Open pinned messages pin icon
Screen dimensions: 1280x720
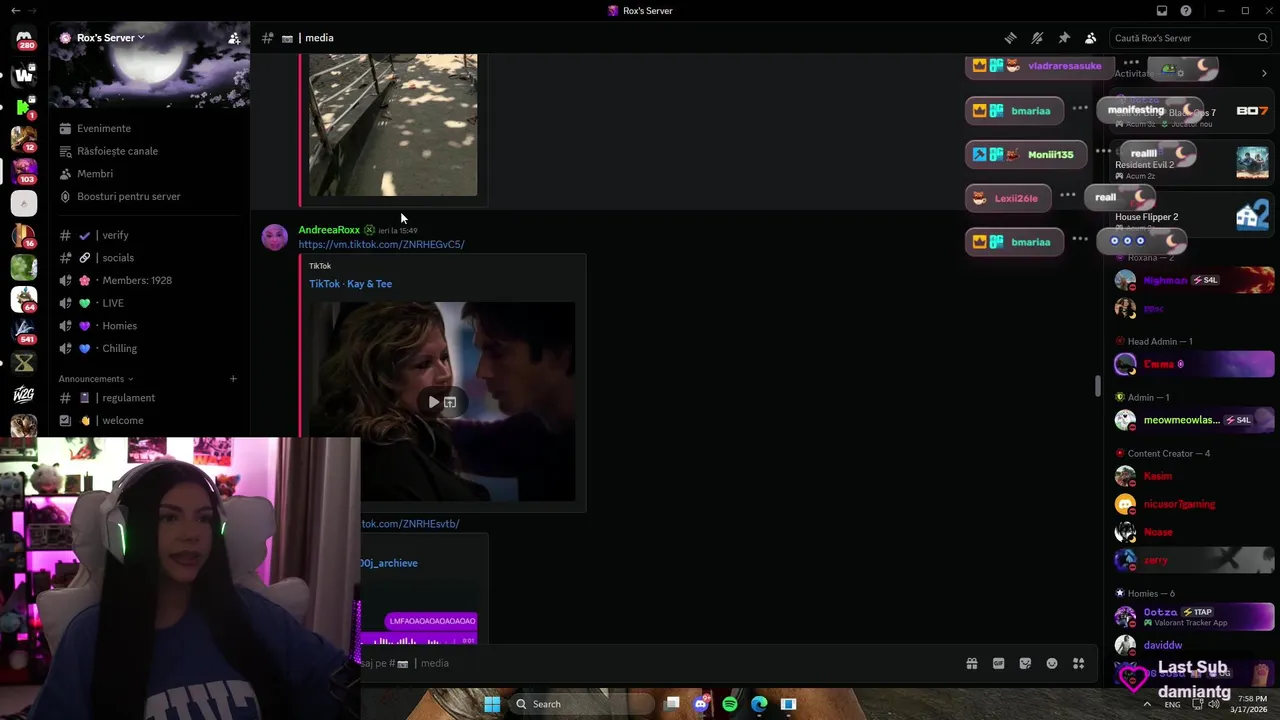coord(1064,38)
